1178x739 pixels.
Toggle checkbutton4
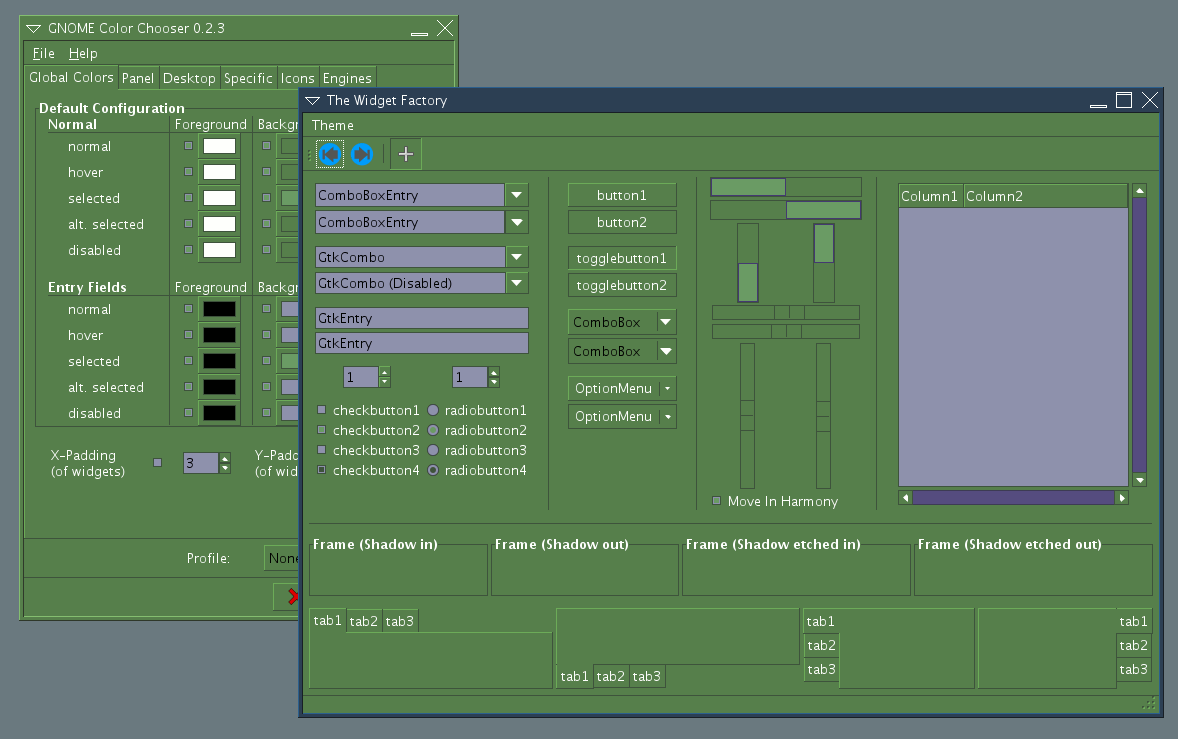point(322,469)
